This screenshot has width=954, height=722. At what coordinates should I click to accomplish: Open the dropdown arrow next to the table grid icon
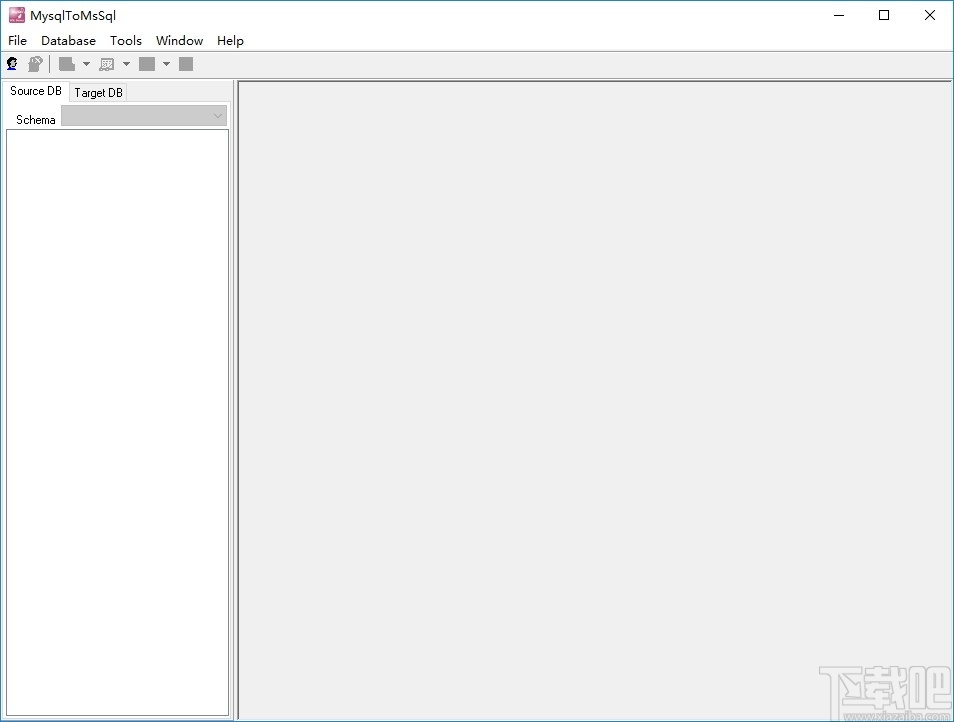126,63
